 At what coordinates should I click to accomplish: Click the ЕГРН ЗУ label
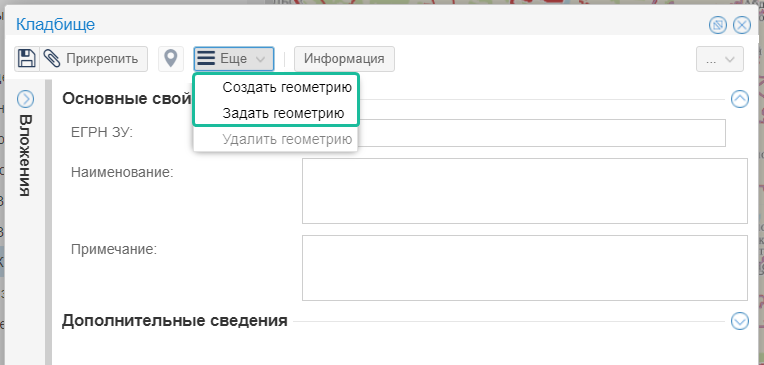[102, 132]
